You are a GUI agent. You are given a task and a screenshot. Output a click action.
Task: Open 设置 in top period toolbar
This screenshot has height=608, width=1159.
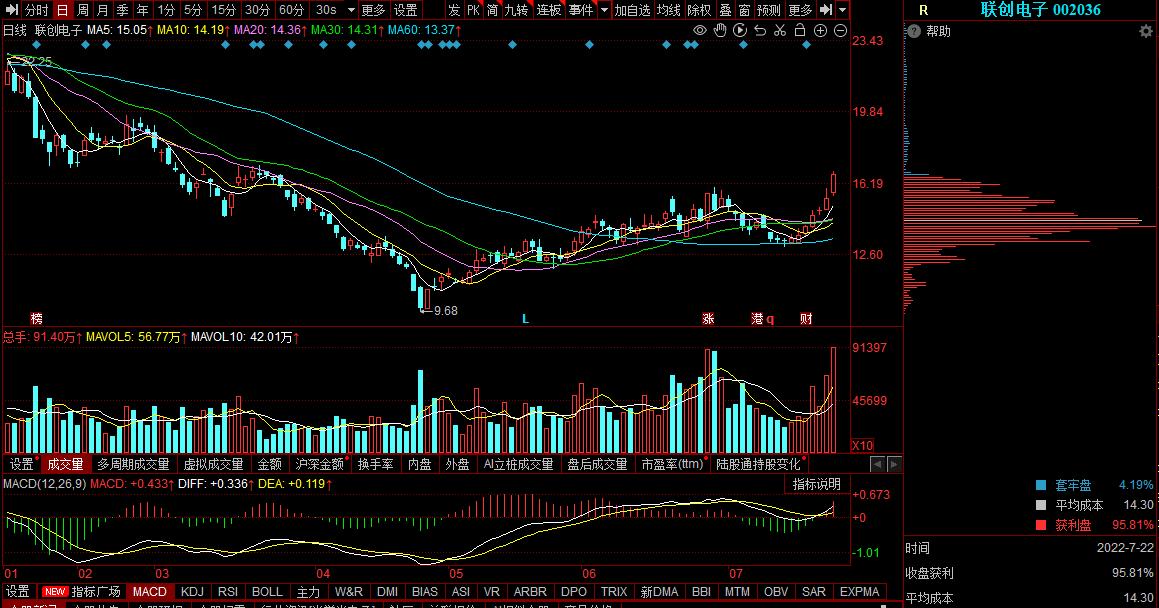coord(406,10)
